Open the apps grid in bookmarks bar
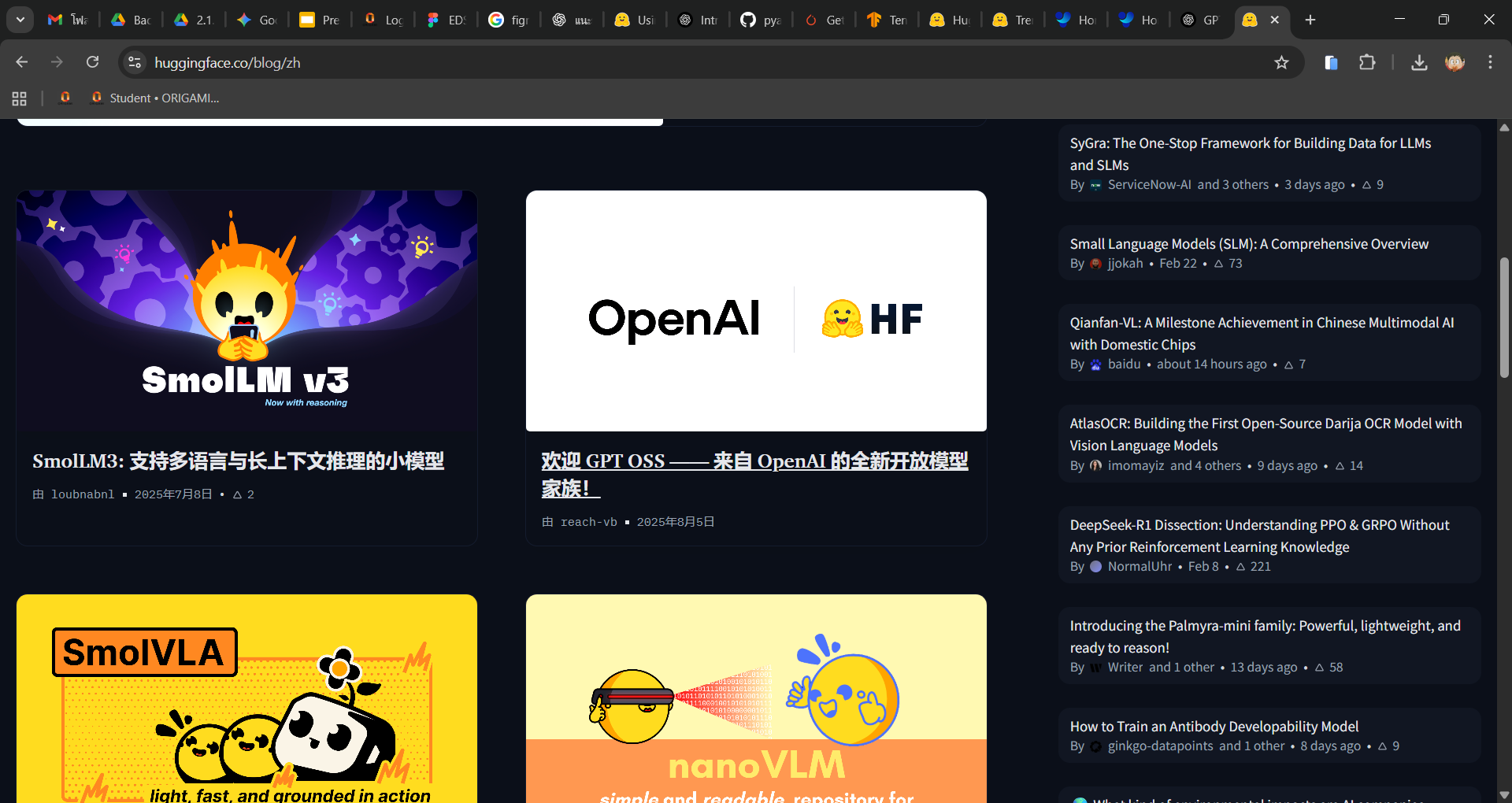The image size is (1512, 803). [20, 98]
